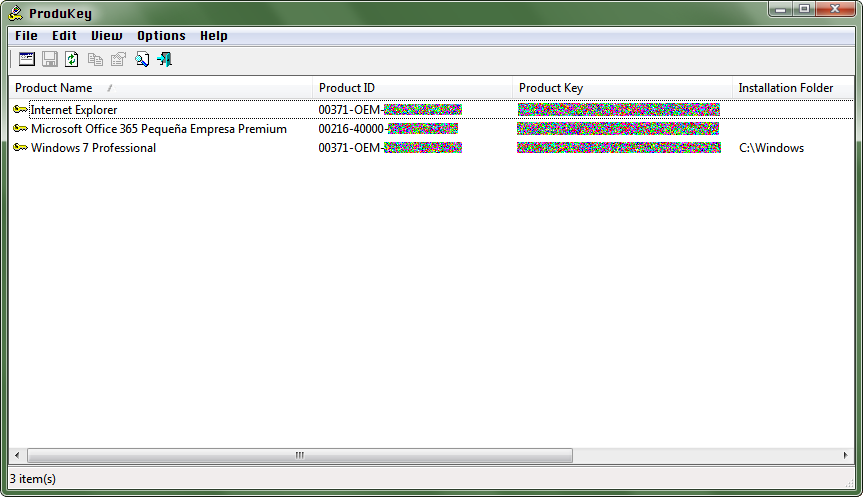Close the ProduKey window
863x497 pixels.
tap(835, 9)
